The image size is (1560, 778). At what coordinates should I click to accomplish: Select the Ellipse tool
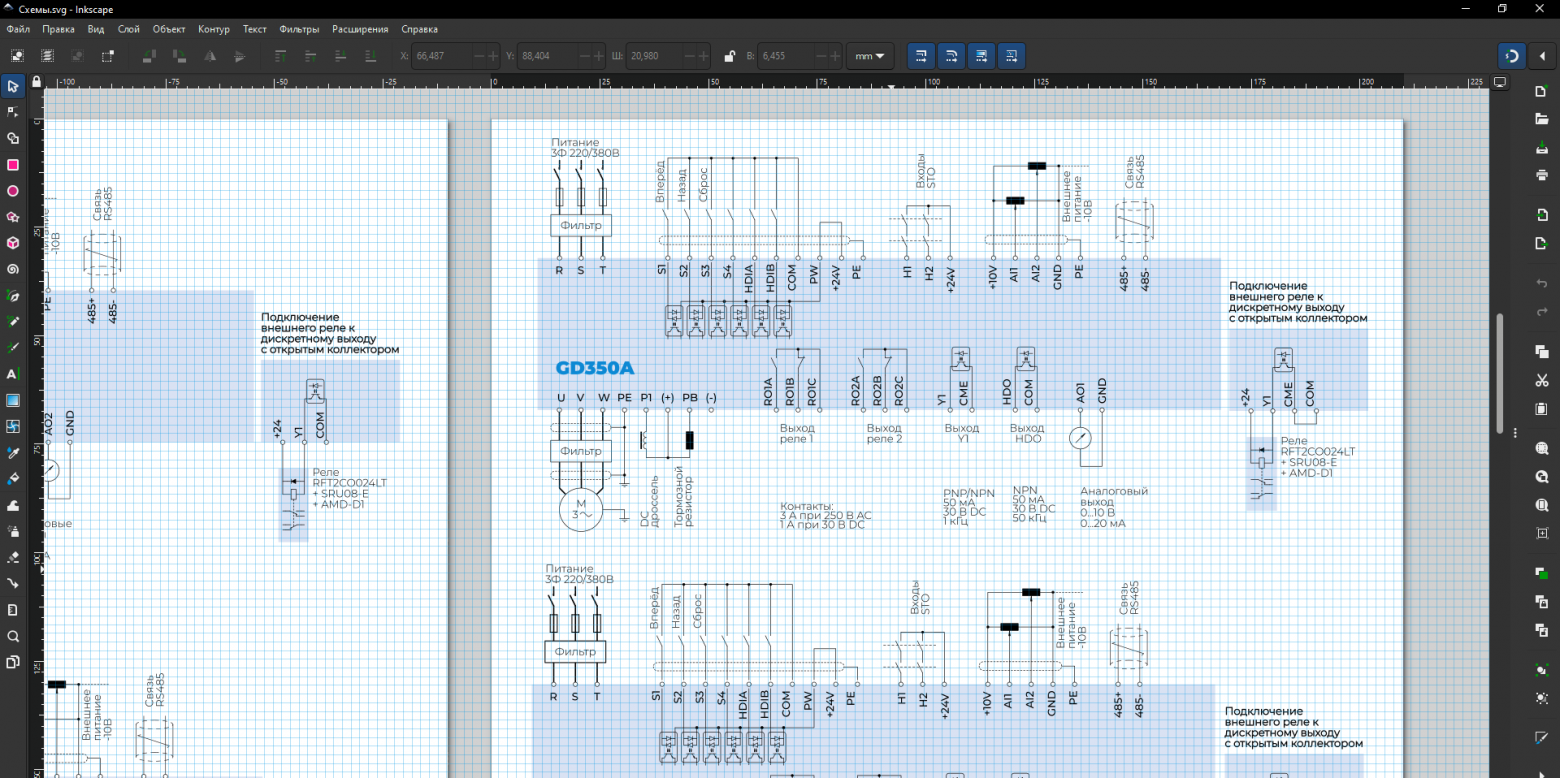pyautogui.click(x=13, y=190)
